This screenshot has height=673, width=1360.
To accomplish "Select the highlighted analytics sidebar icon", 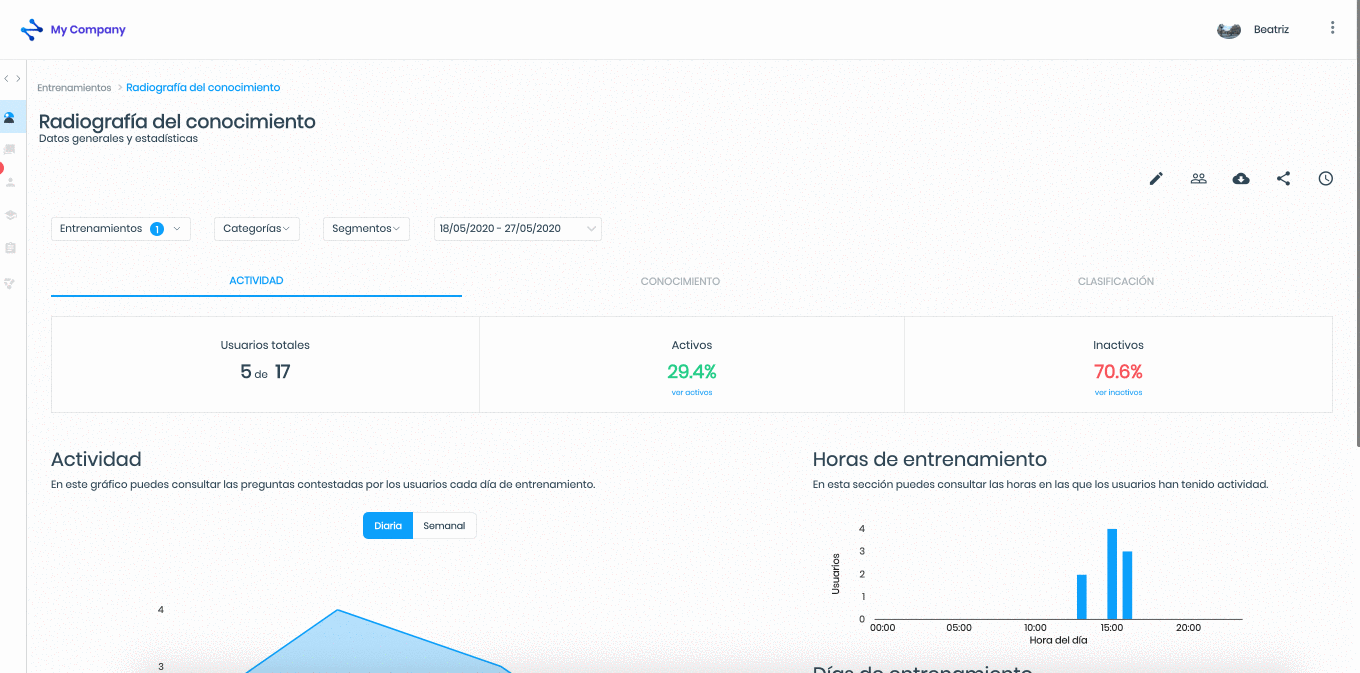I will point(9,117).
